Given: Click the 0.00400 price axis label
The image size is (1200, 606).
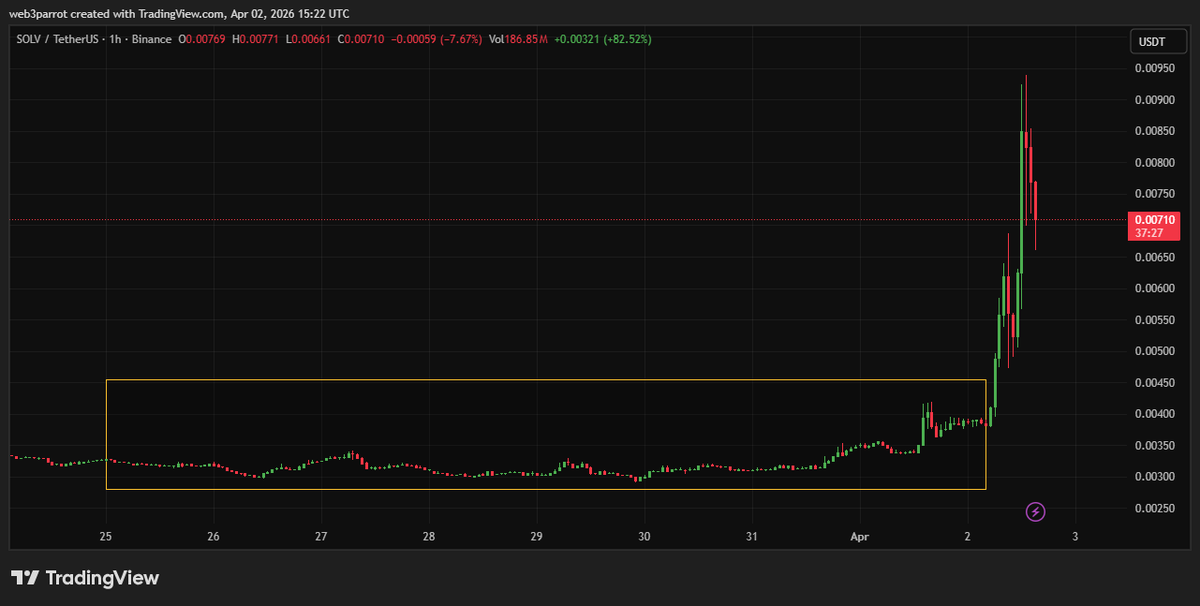Looking at the screenshot, I should [x=1156, y=414].
